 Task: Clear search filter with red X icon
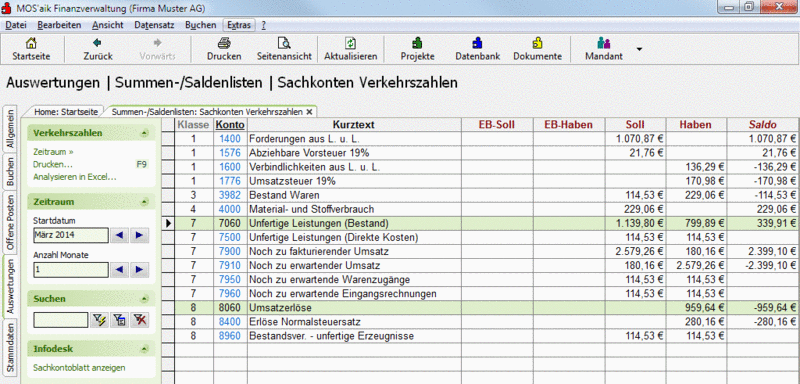(139, 320)
